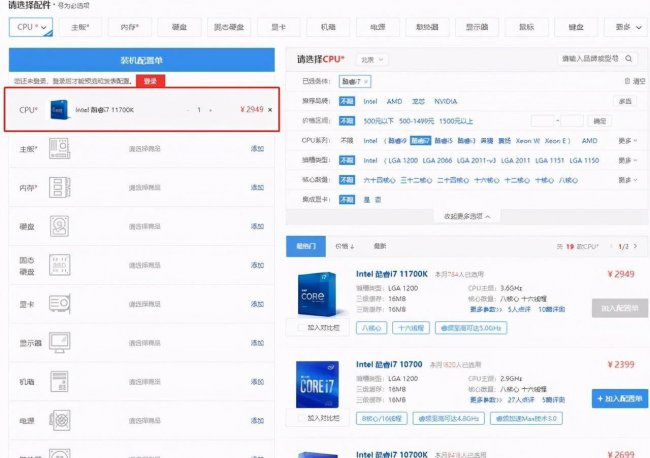This screenshot has height=458, width=650.
Task: Click the hard disk icon in the 硬盘 row
Action: [59, 226]
